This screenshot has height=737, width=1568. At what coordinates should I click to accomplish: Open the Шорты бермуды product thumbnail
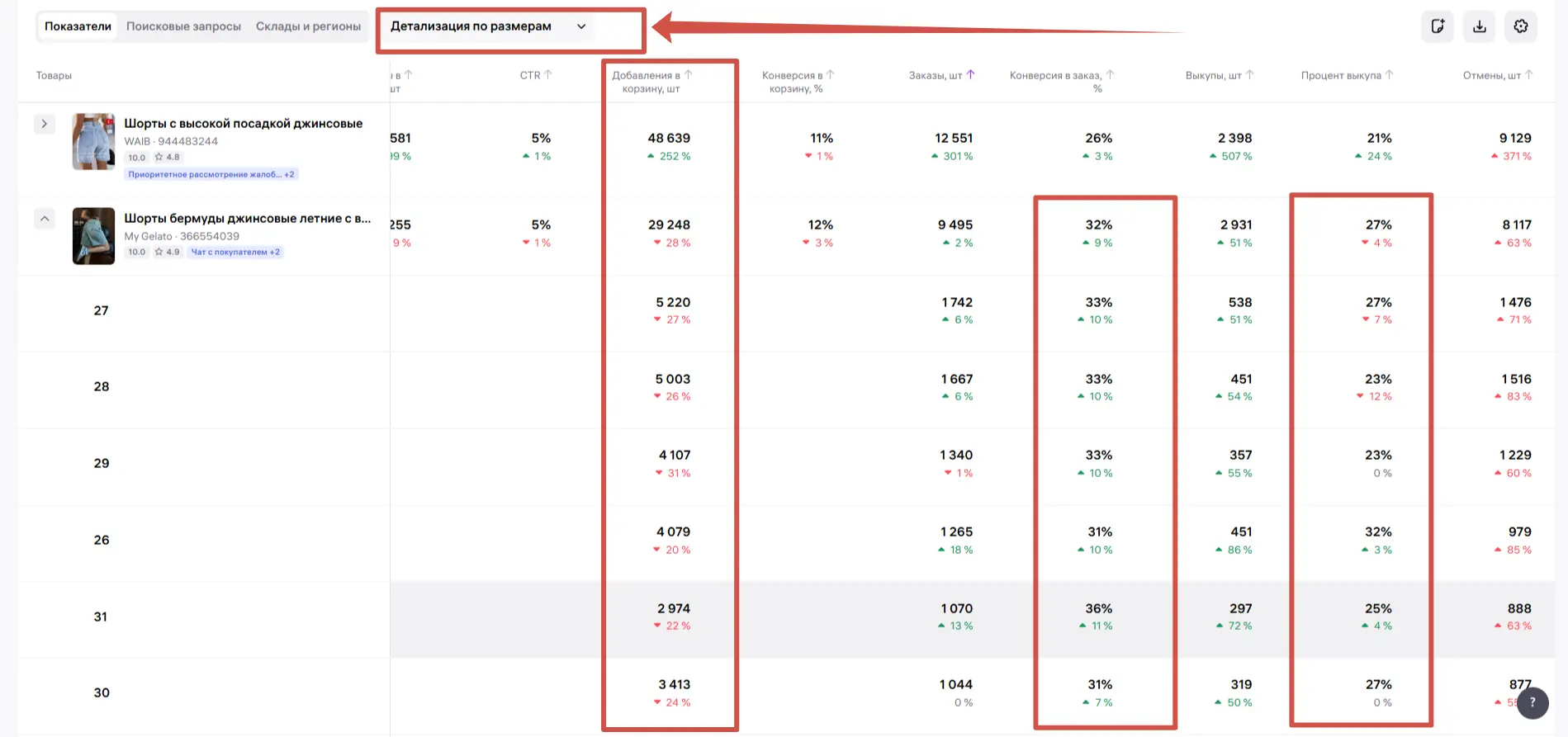(x=93, y=236)
